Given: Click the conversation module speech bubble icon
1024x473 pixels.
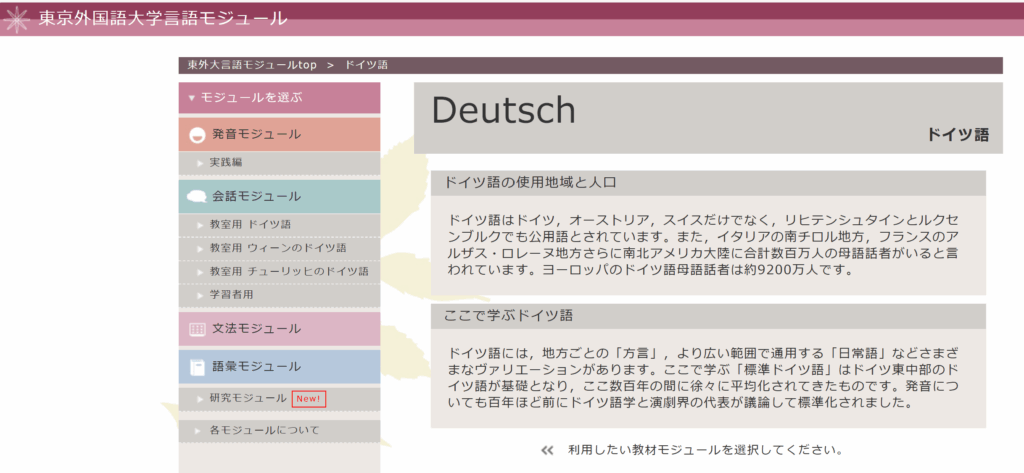Looking at the screenshot, I should (x=197, y=197).
